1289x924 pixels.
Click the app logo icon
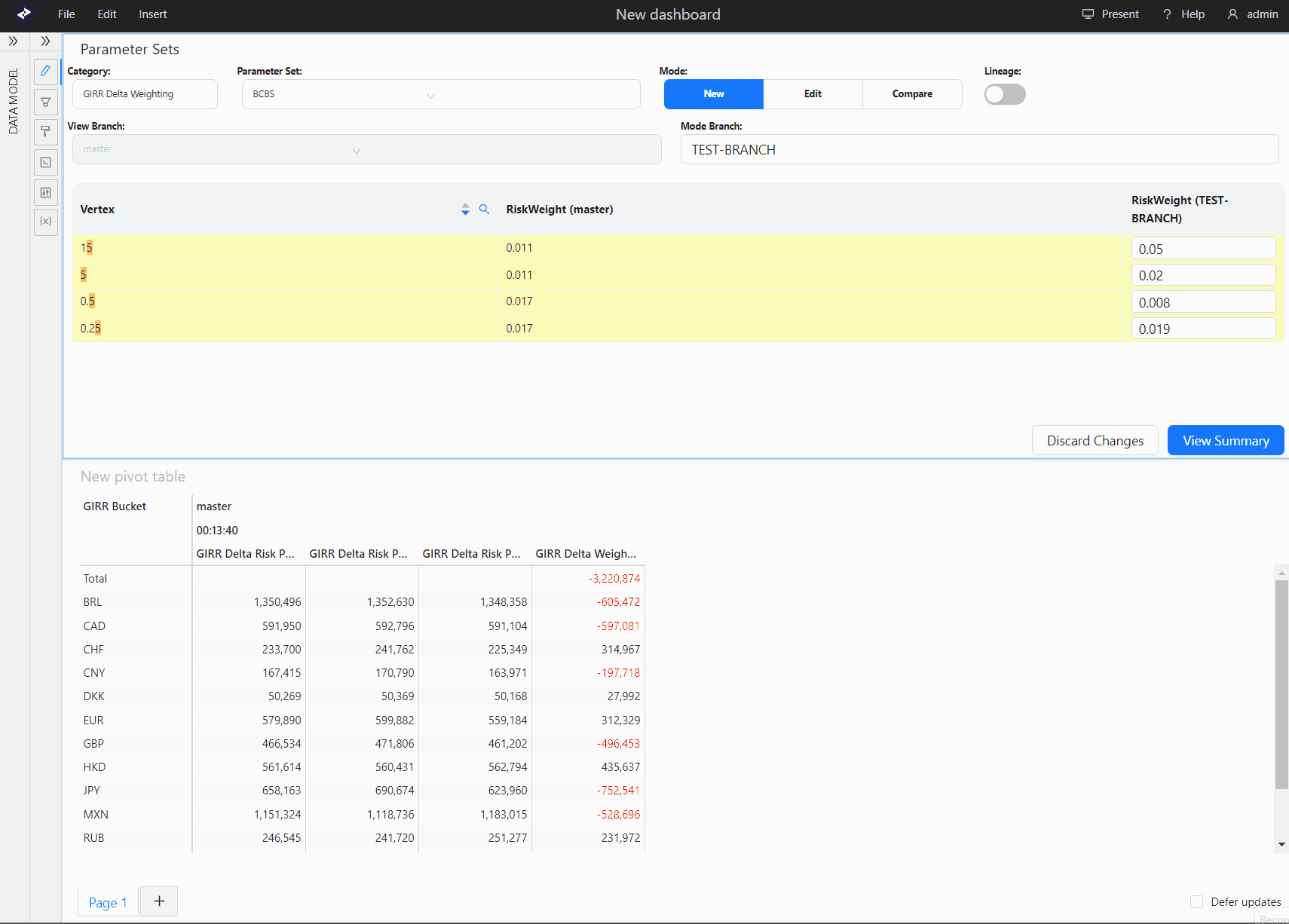pos(24,14)
